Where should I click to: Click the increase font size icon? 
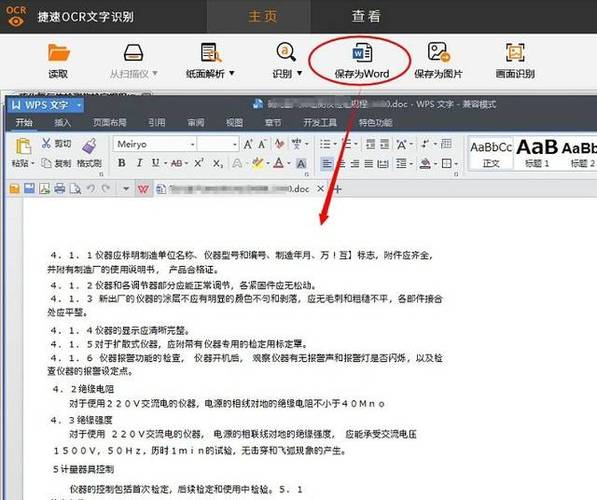[x=248, y=144]
